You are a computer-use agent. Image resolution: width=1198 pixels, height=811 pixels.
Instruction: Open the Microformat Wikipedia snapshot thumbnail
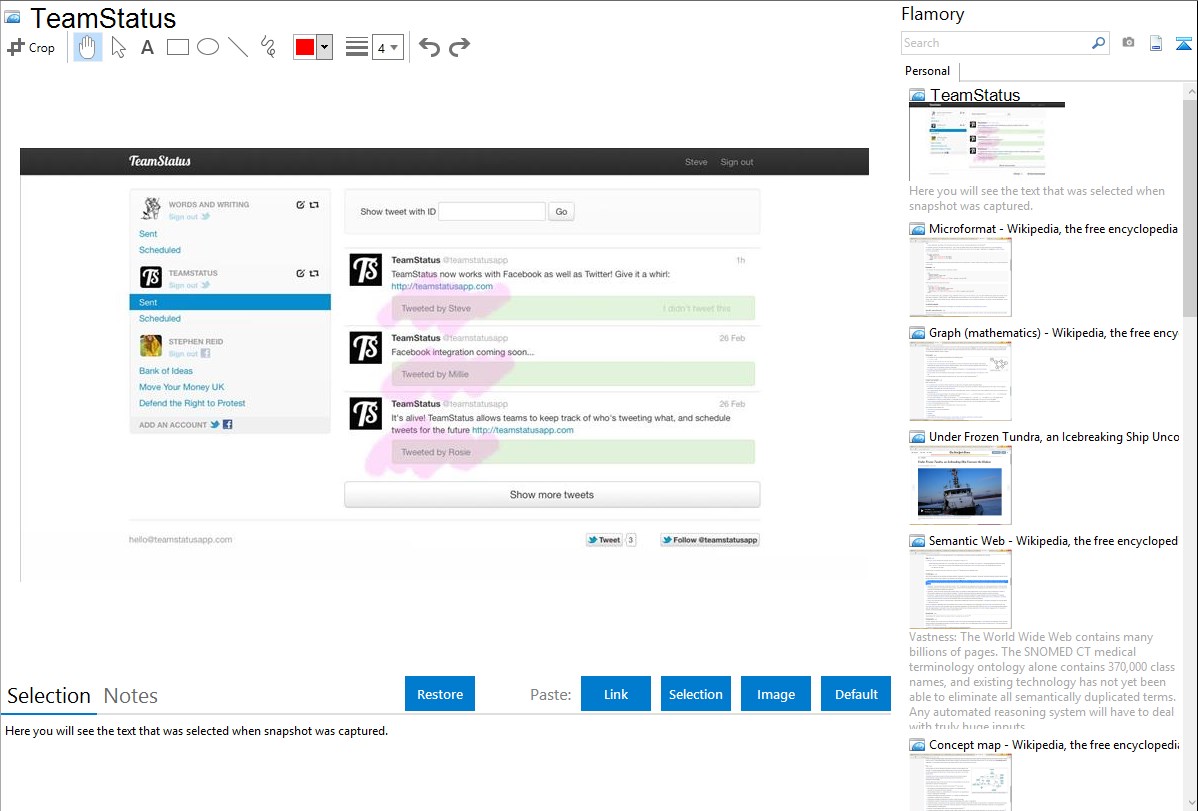coord(960,277)
